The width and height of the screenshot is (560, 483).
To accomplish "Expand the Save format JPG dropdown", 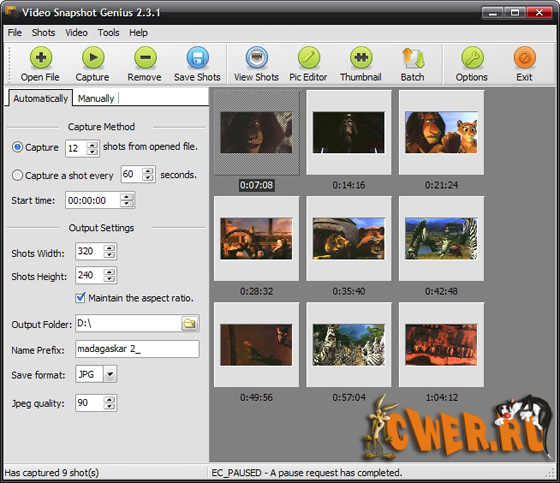I will [x=110, y=374].
